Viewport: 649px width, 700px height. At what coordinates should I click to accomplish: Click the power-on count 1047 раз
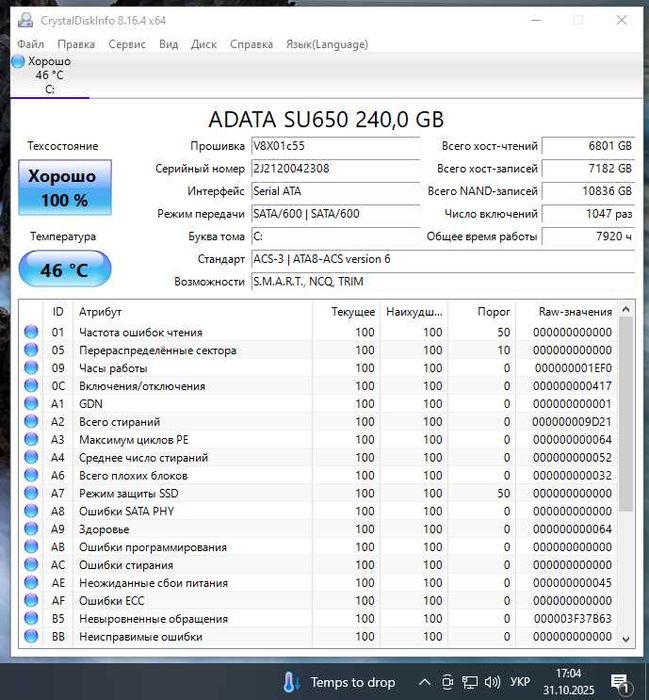(588, 214)
